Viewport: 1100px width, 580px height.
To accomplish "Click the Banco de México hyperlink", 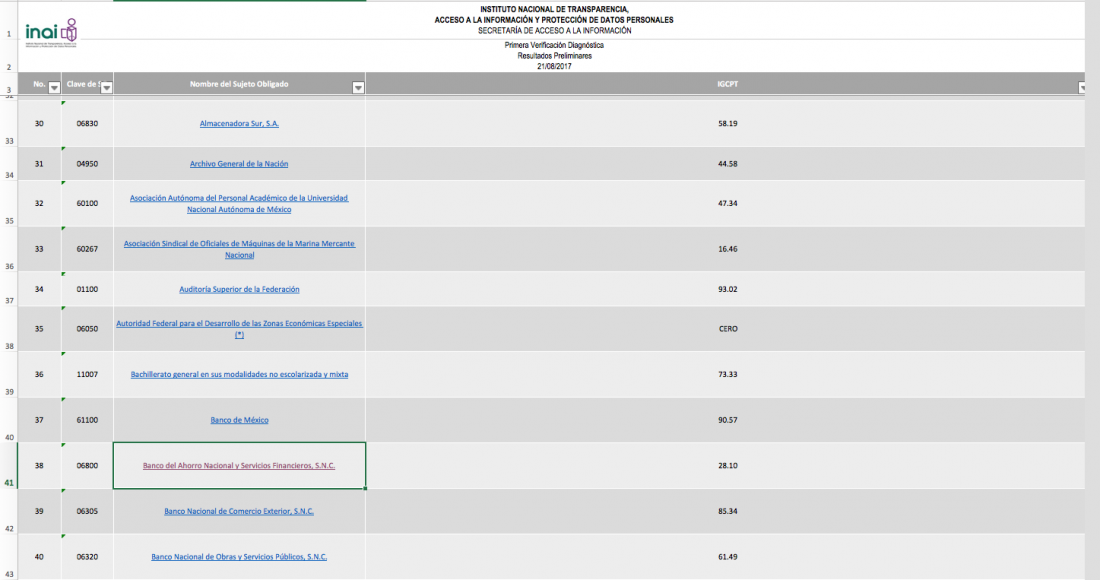I will [x=239, y=420].
